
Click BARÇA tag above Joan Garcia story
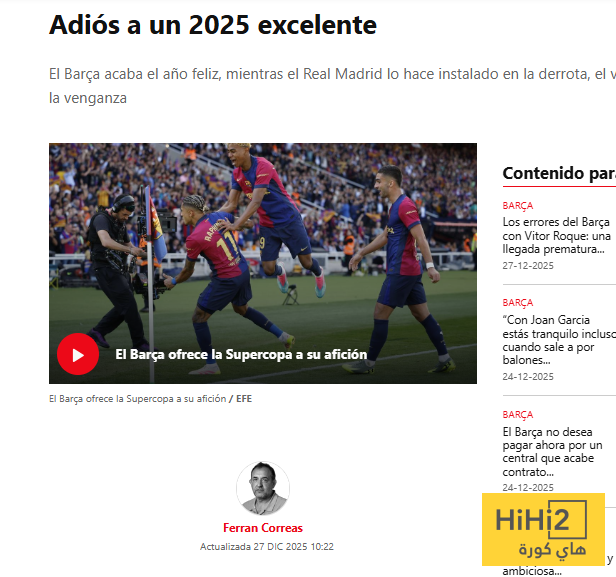(518, 303)
